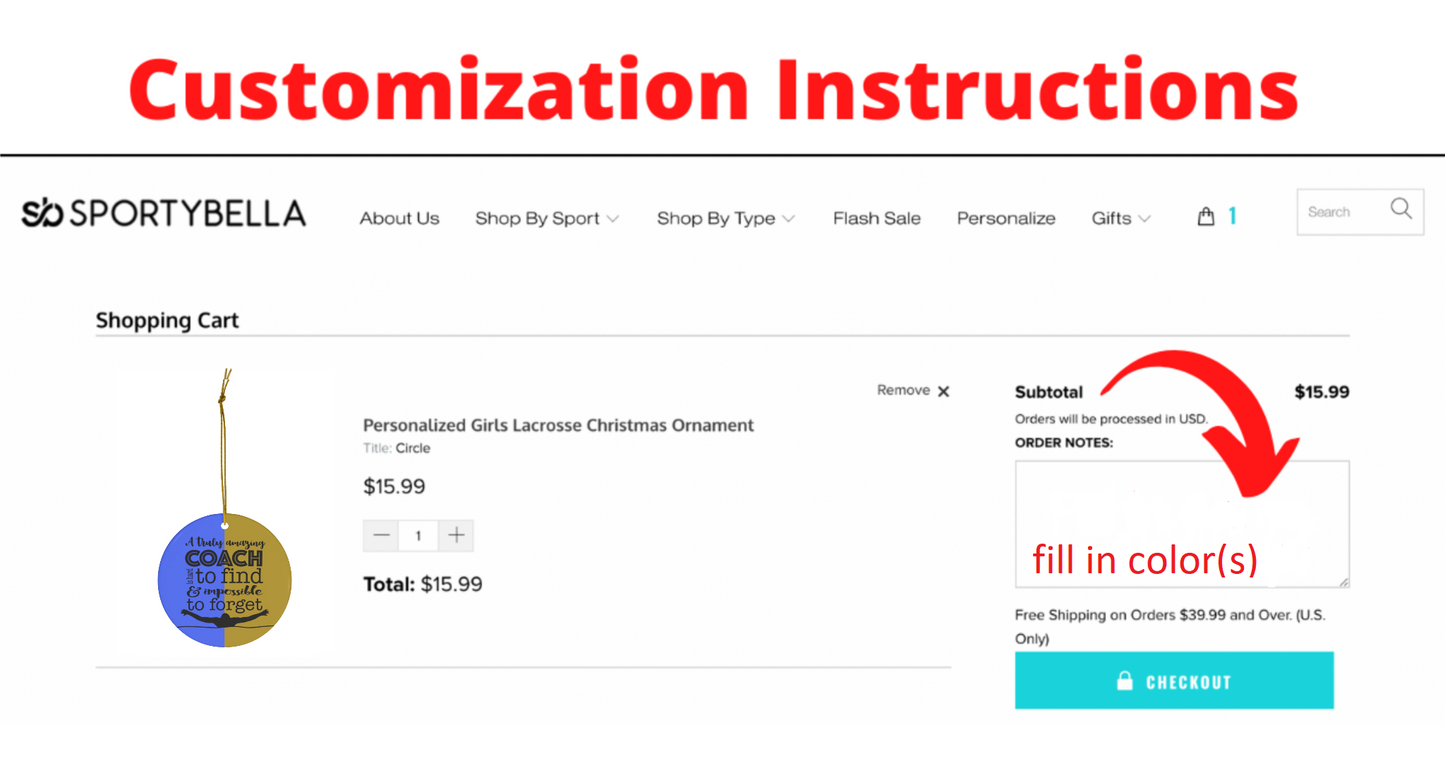1445x758 pixels.
Task: Open the Personalize menu item
Action: tap(1005, 218)
